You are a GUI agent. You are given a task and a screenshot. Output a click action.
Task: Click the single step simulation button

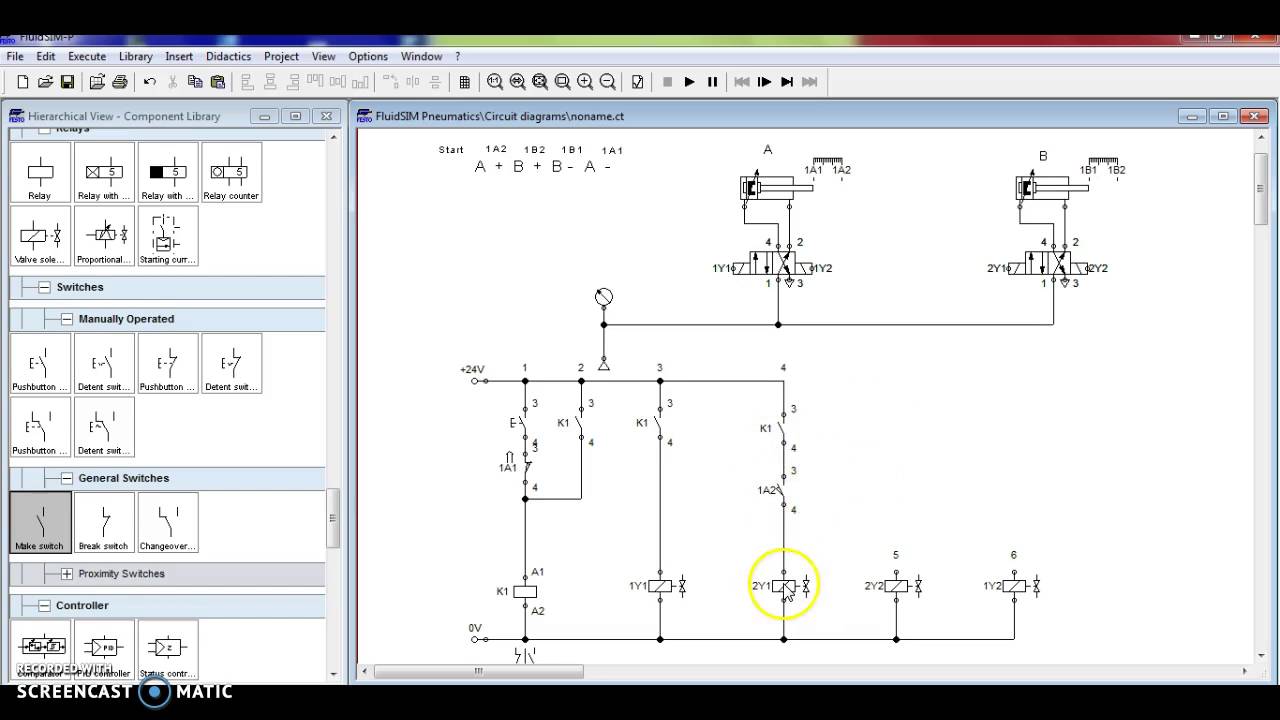click(765, 82)
